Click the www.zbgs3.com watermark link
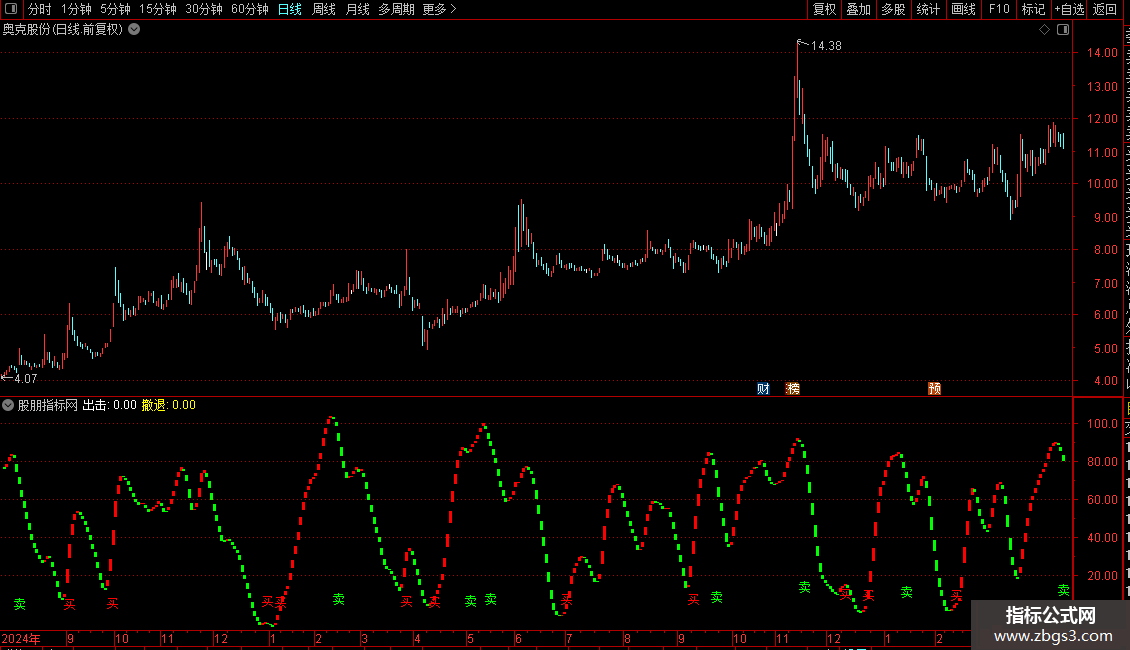Image resolution: width=1130 pixels, height=650 pixels. (1053, 636)
